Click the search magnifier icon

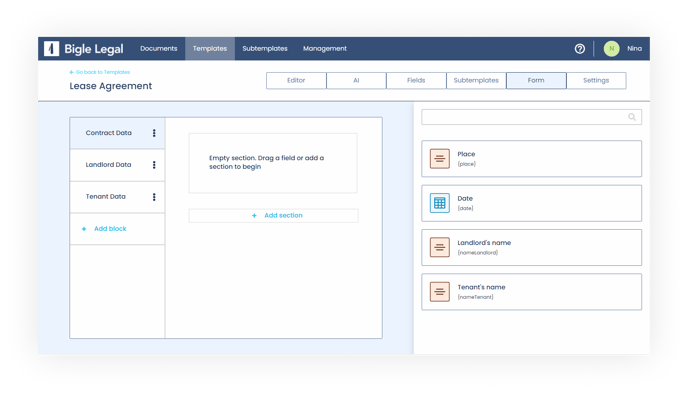(x=632, y=117)
